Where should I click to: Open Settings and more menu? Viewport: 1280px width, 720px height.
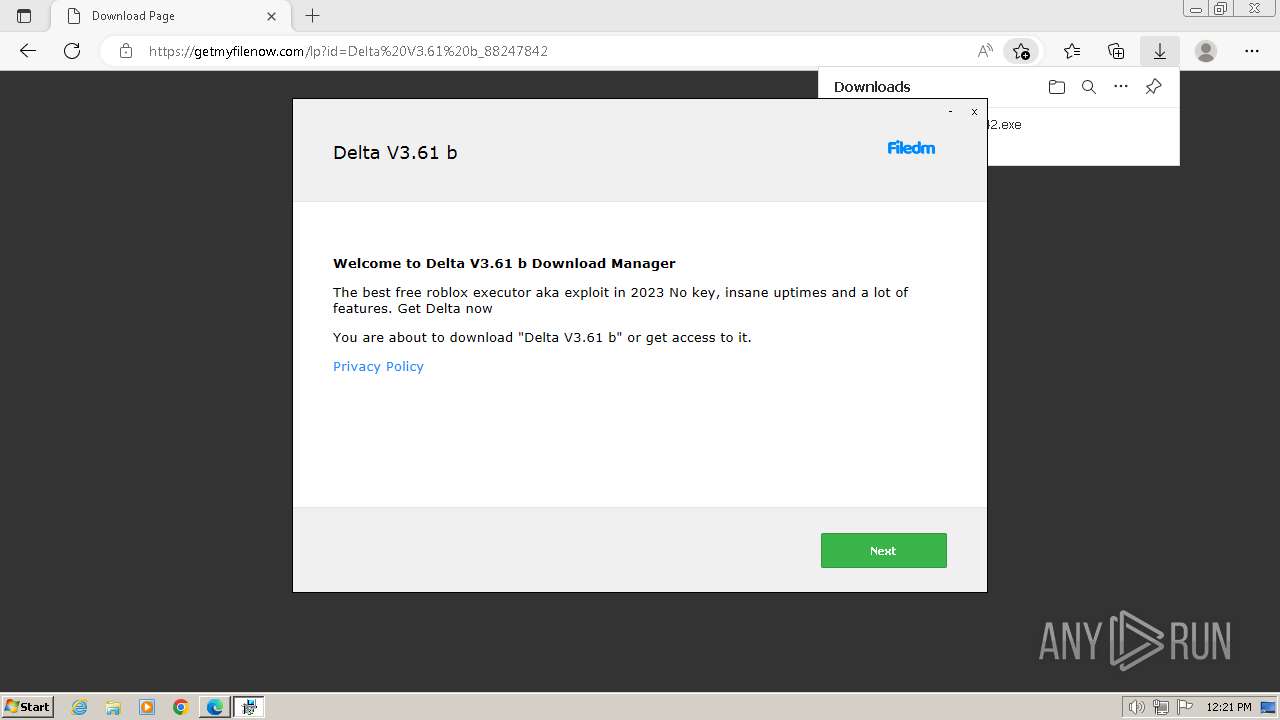click(x=1252, y=51)
